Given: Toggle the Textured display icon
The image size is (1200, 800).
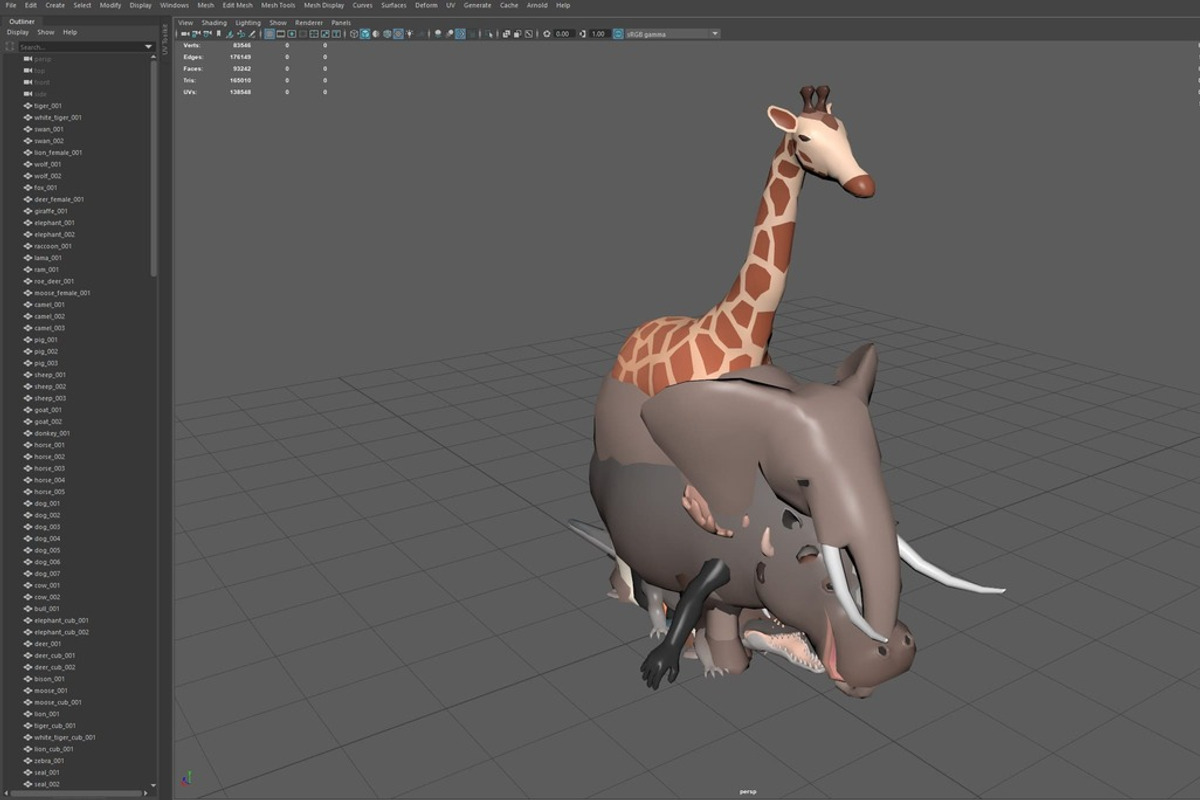Looking at the screenshot, I should tap(398, 34).
